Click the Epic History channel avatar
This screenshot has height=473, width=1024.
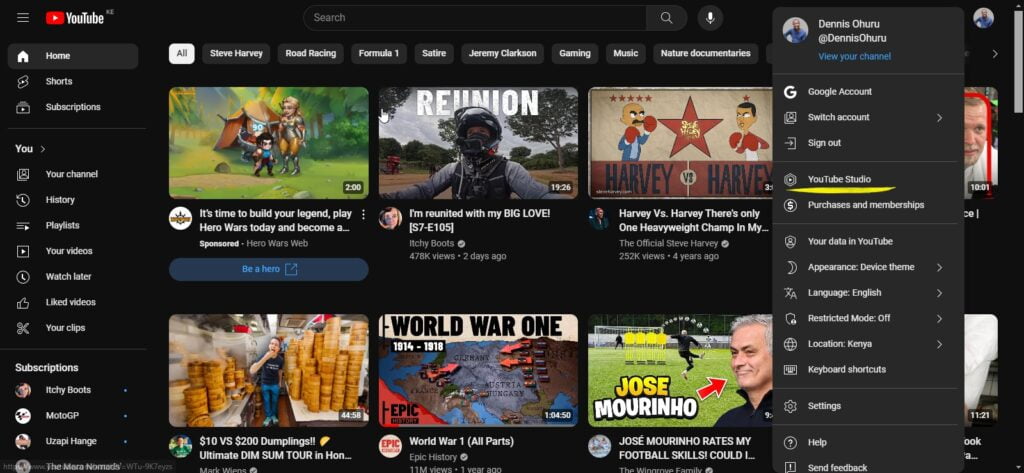pos(390,446)
